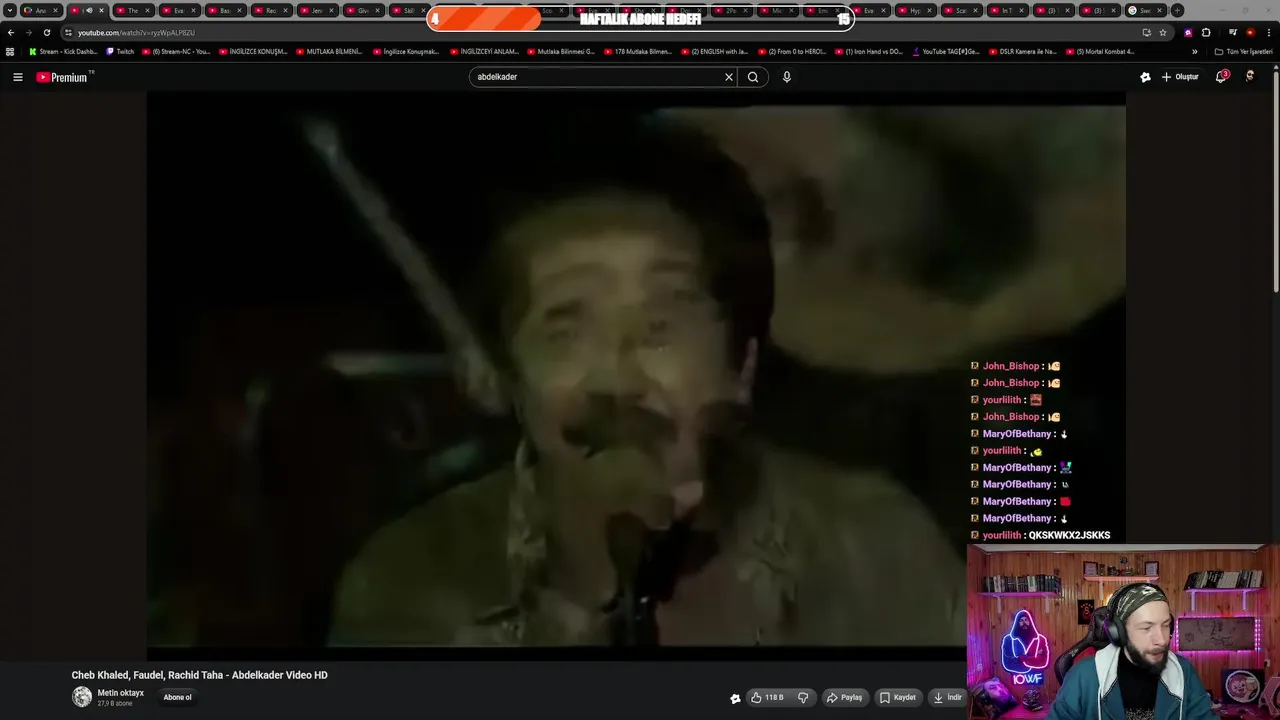
Task: Open the Tüm Yer İşaretleri folder
Action: [1243, 51]
